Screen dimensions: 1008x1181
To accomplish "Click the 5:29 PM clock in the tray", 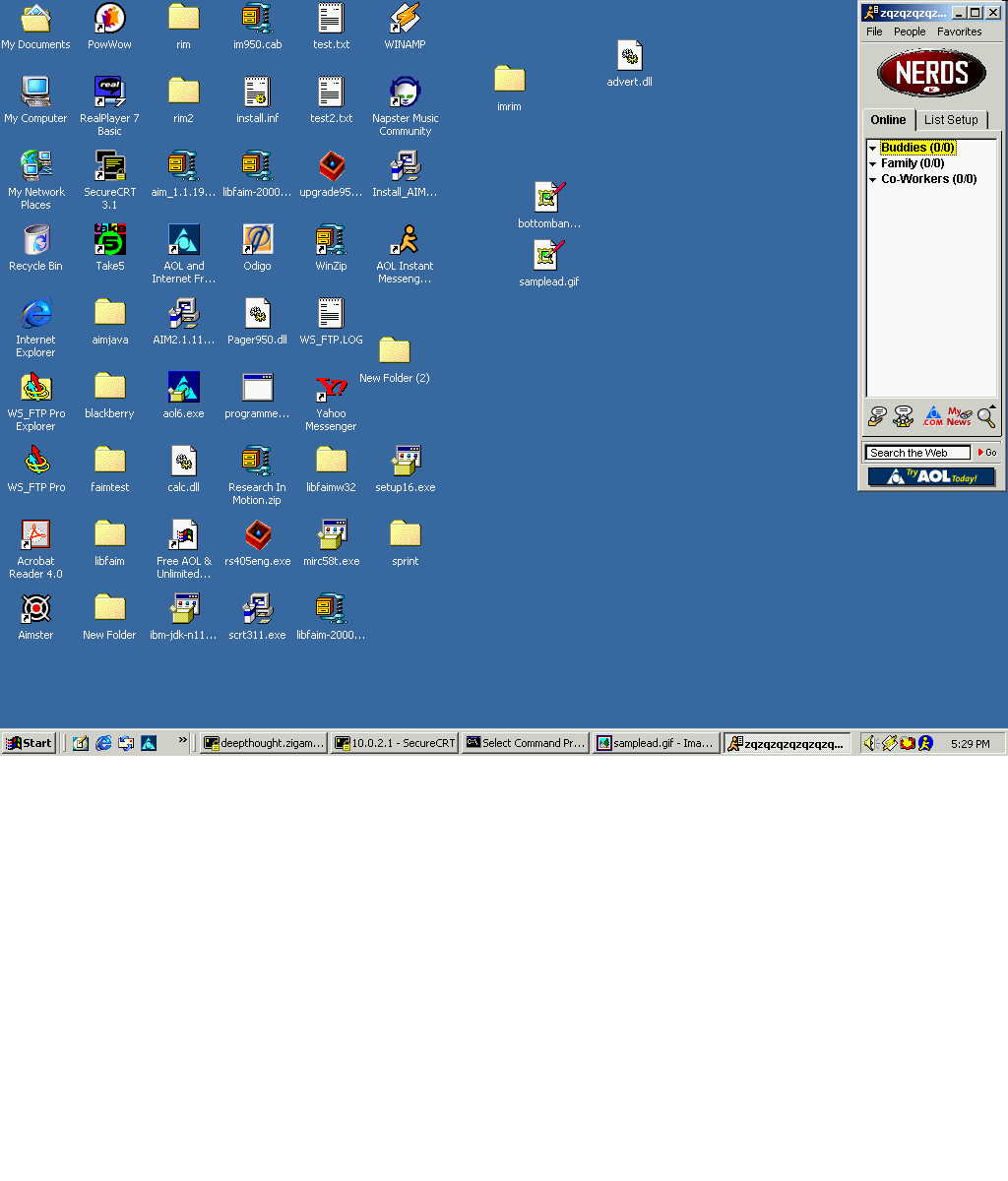I will (971, 744).
